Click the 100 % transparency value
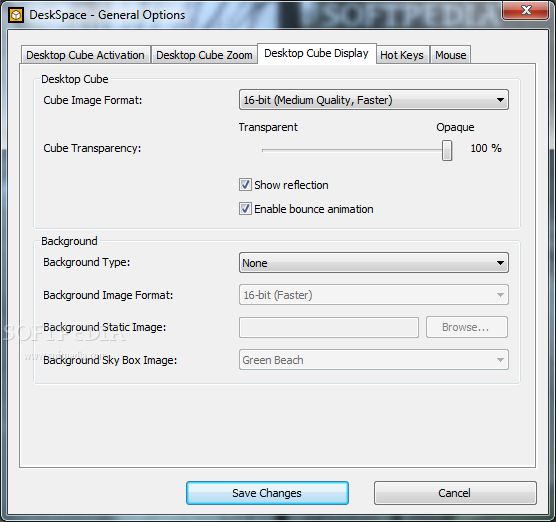The width and height of the screenshot is (556, 522). [486, 148]
